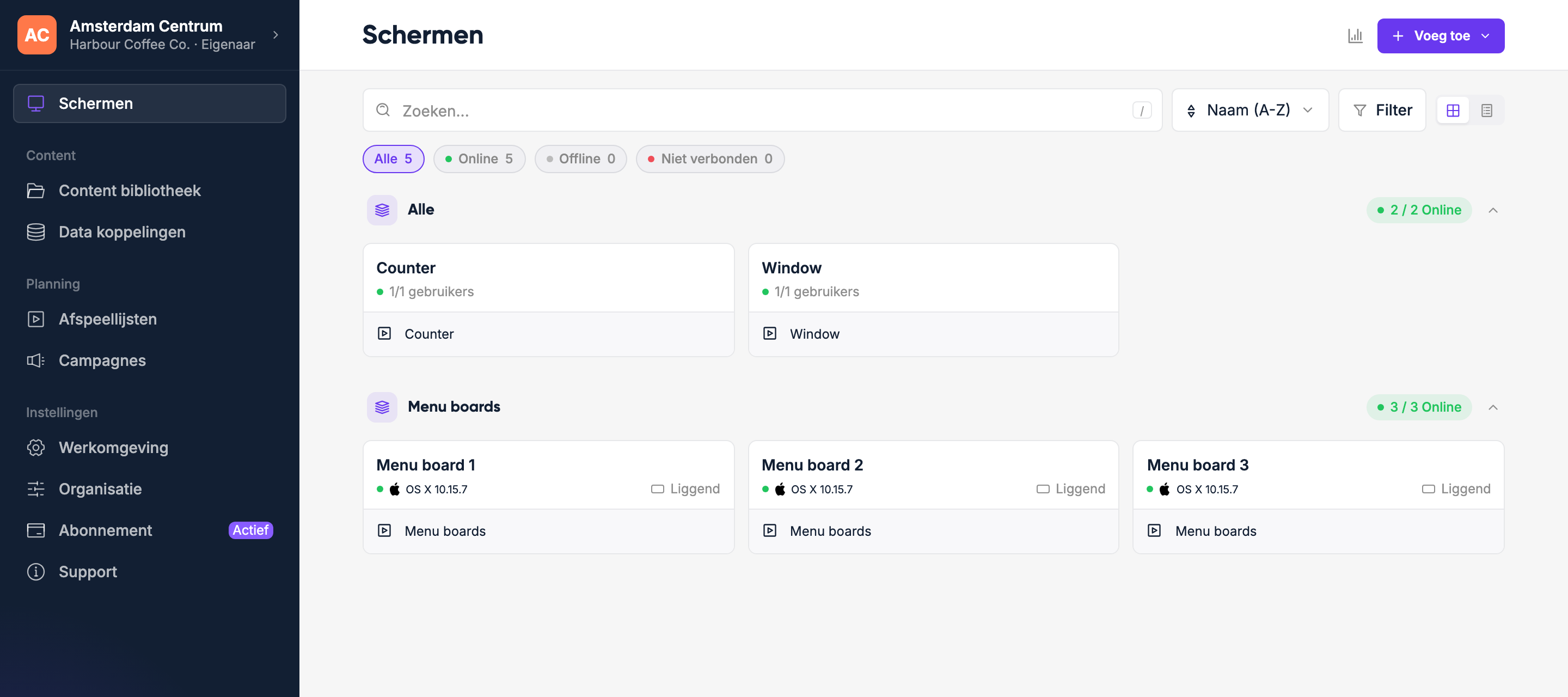Click the Alle group layers icon
The width and height of the screenshot is (1568, 697).
point(382,210)
